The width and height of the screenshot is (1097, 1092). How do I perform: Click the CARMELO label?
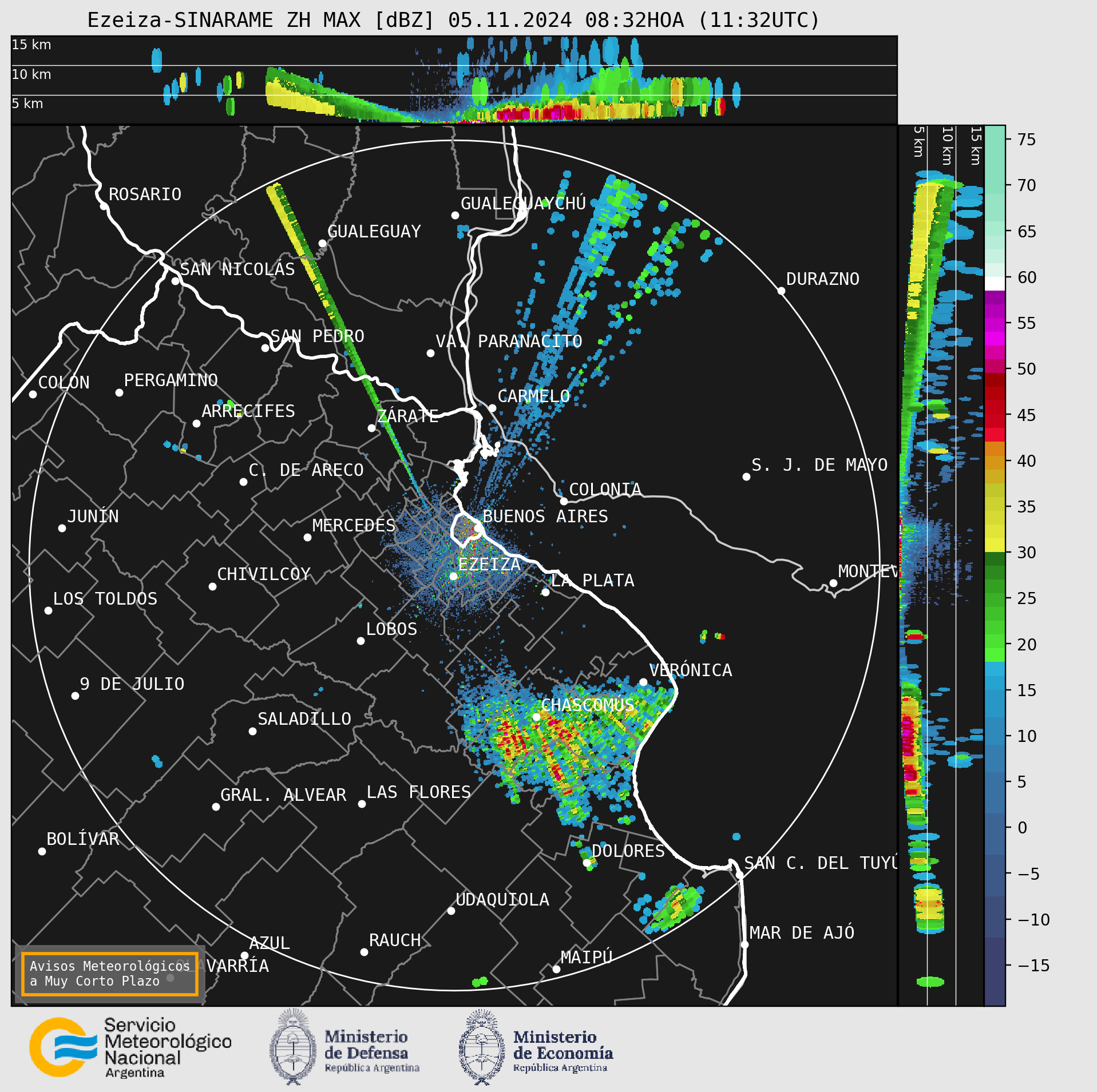[x=533, y=396]
